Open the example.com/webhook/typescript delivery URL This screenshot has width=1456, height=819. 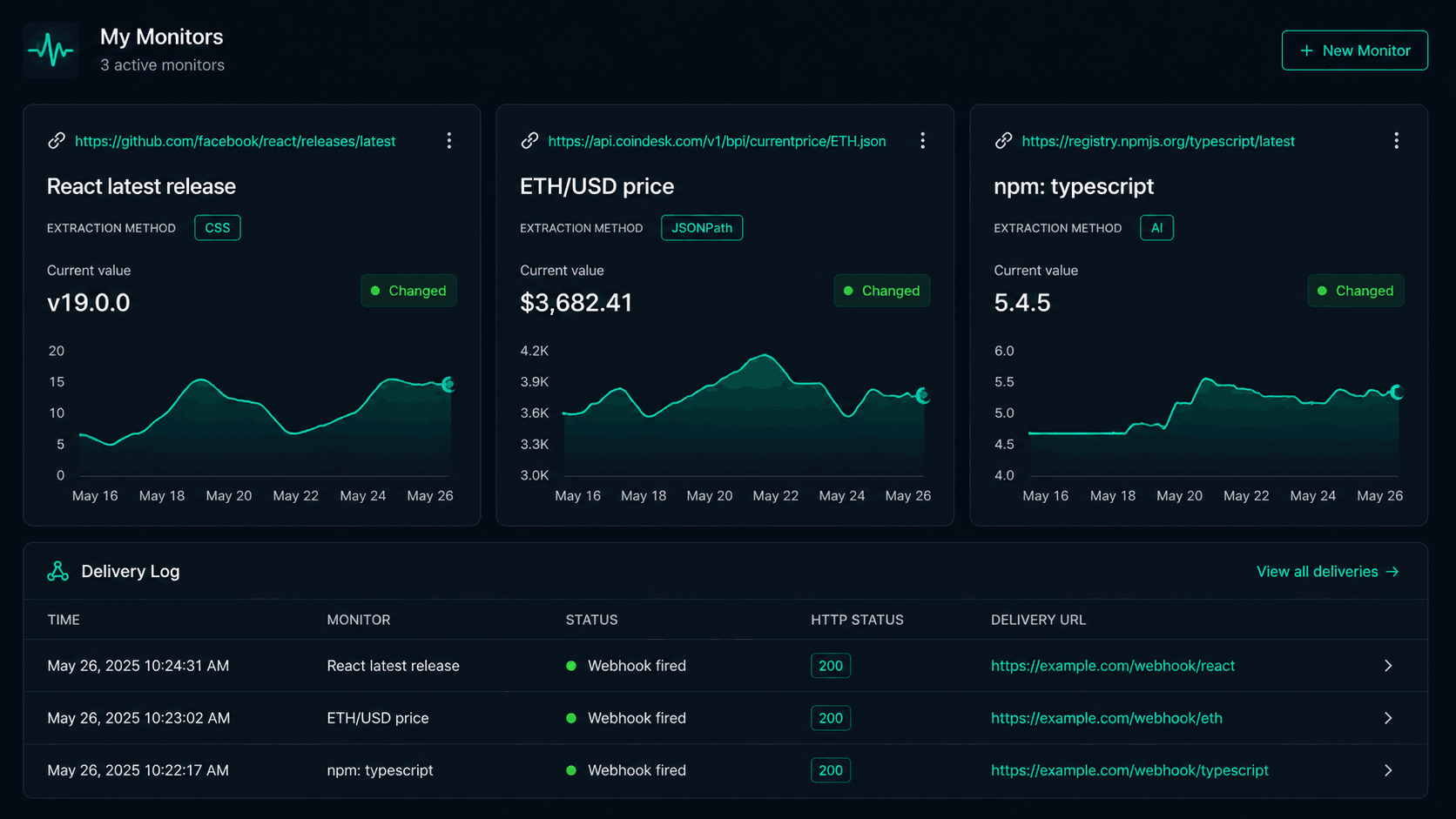(x=1129, y=770)
